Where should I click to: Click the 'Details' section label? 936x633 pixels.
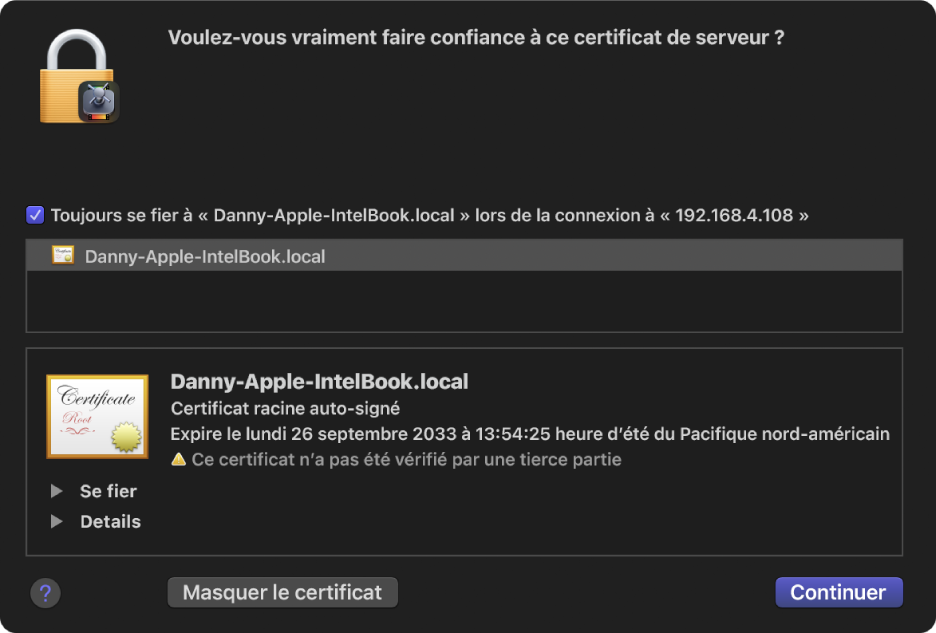coord(111,521)
